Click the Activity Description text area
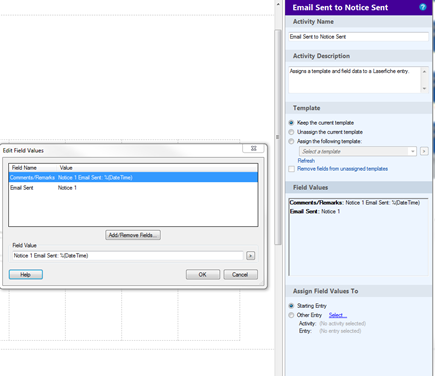The image size is (435, 376). (x=355, y=80)
